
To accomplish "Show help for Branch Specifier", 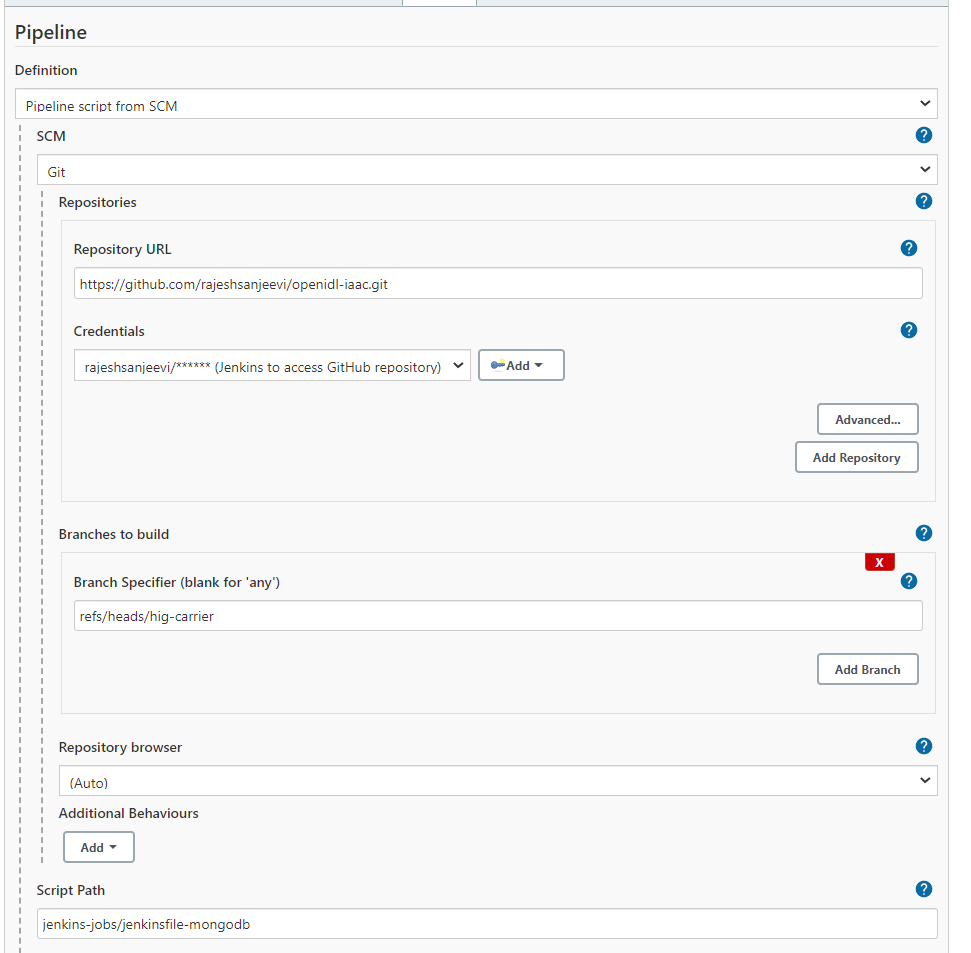I will [908, 581].
